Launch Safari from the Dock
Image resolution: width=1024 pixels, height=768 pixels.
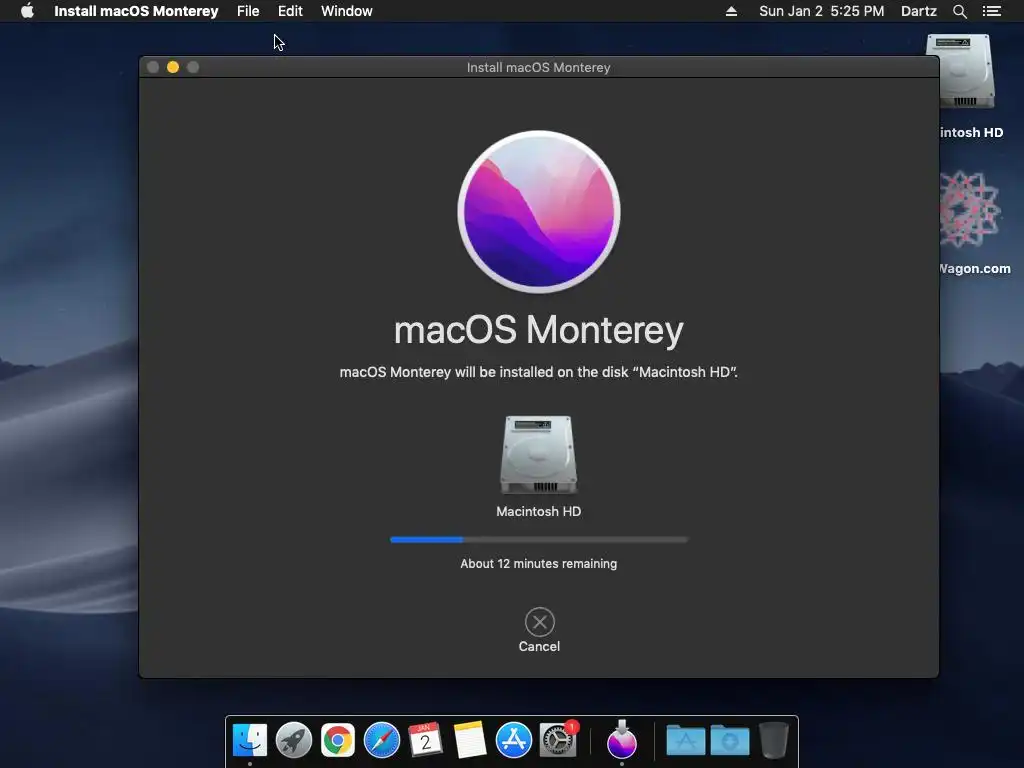pos(381,741)
